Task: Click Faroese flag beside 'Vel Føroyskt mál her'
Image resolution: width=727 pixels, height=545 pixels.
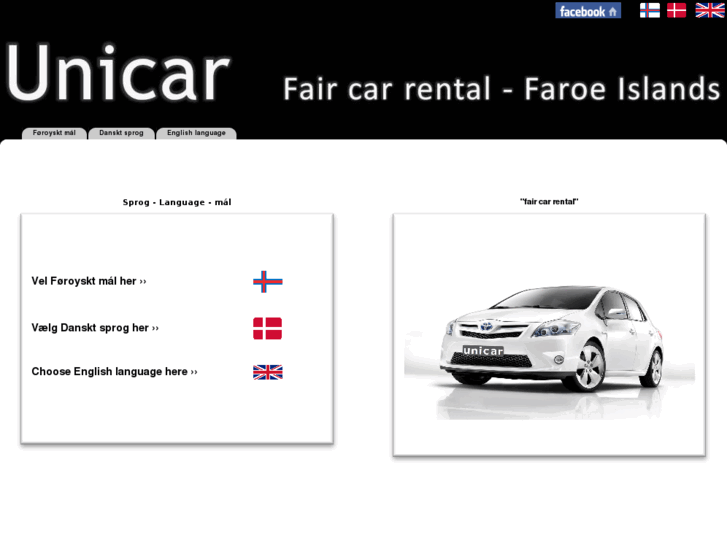Action: 268,282
